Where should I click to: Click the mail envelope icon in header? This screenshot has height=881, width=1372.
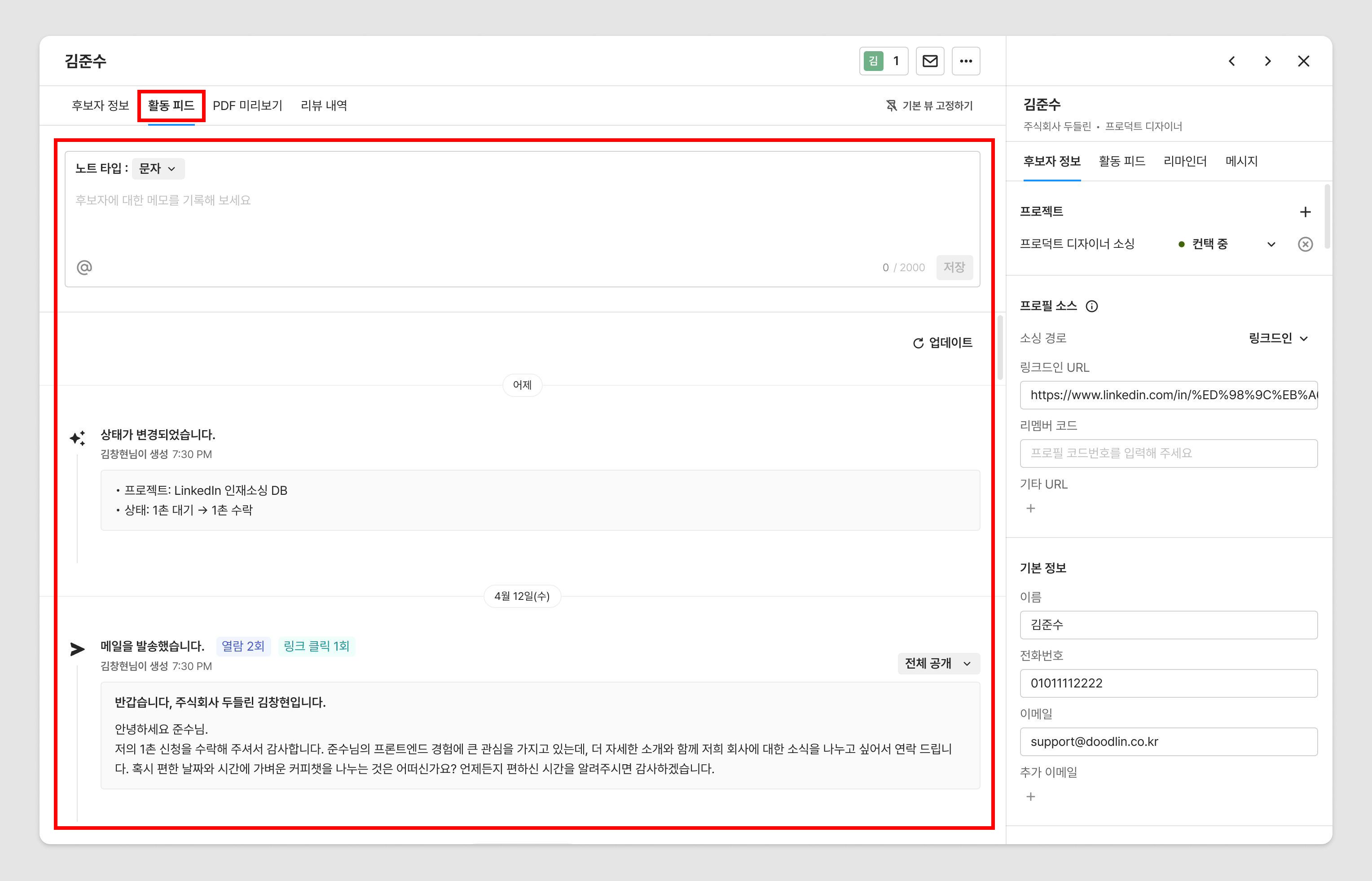point(929,61)
